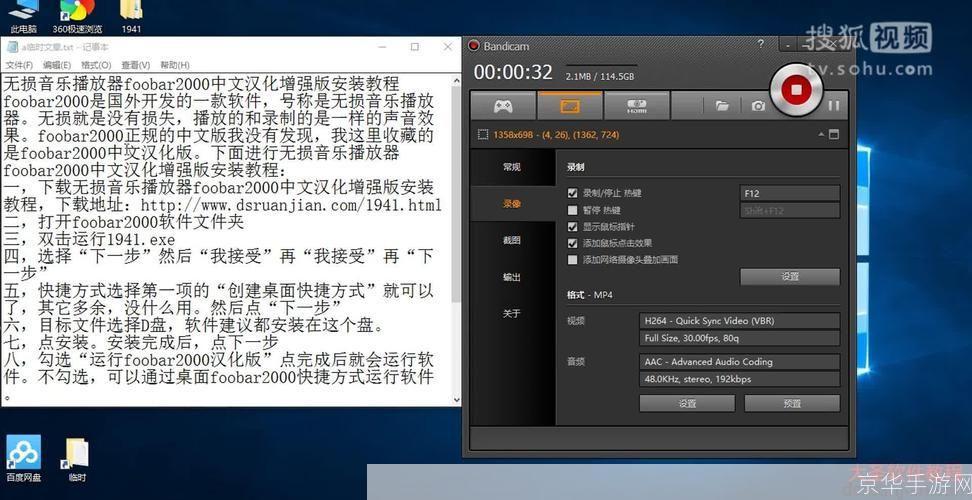Pause recording with the pause icon
972x500 pixels.
tap(834, 105)
